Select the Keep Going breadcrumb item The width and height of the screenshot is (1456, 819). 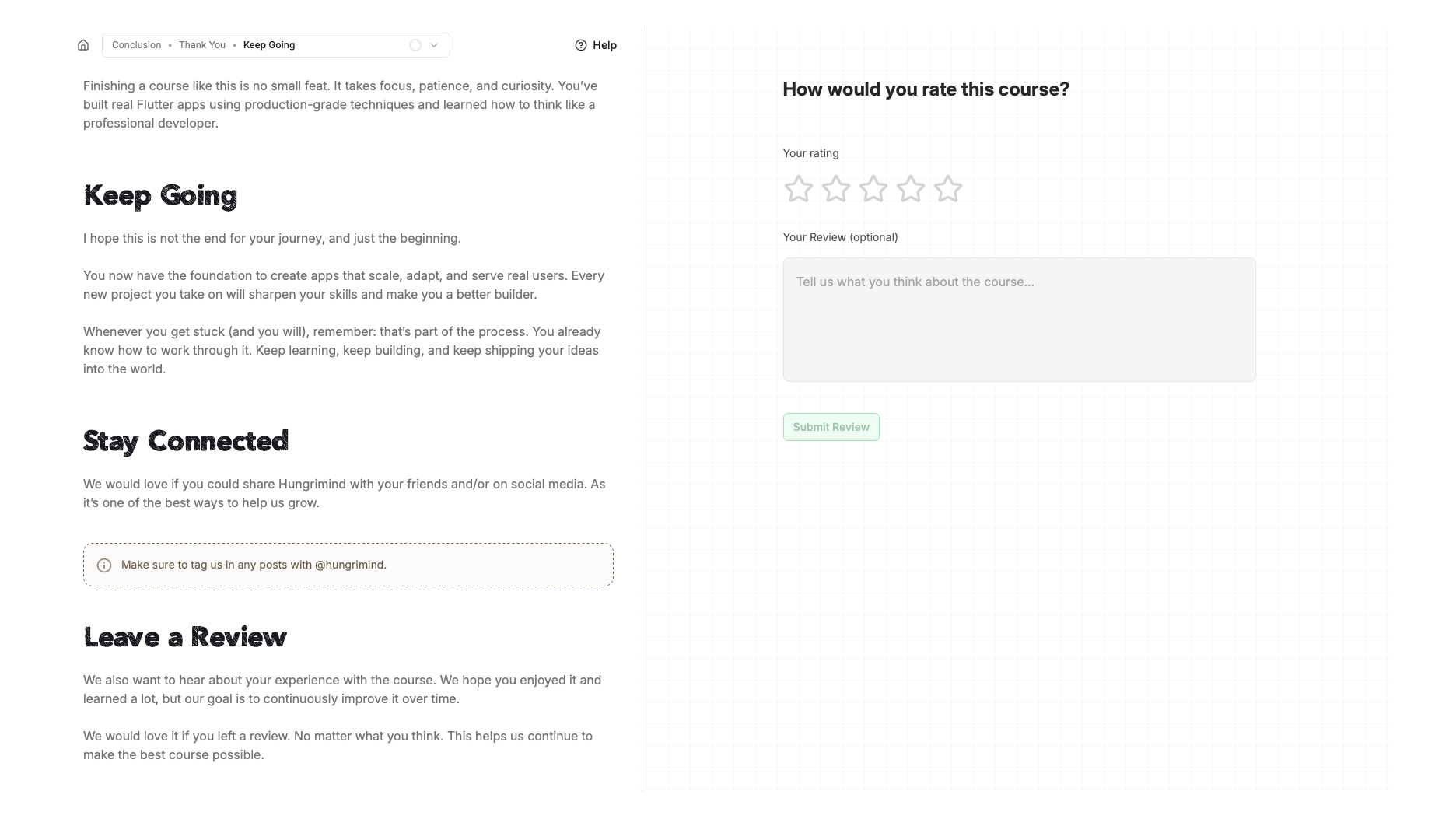pos(268,44)
